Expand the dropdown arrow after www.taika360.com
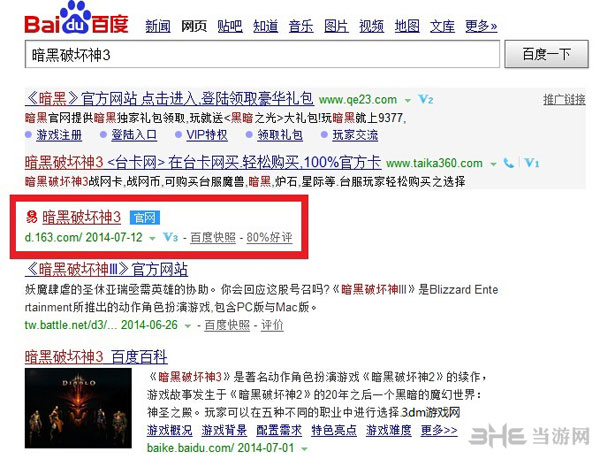 [494, 164]
